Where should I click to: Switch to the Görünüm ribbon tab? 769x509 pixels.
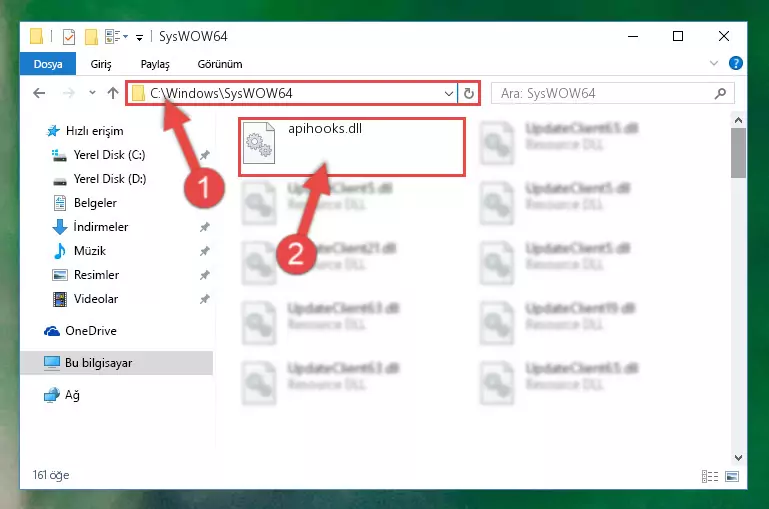coord(220,64)
